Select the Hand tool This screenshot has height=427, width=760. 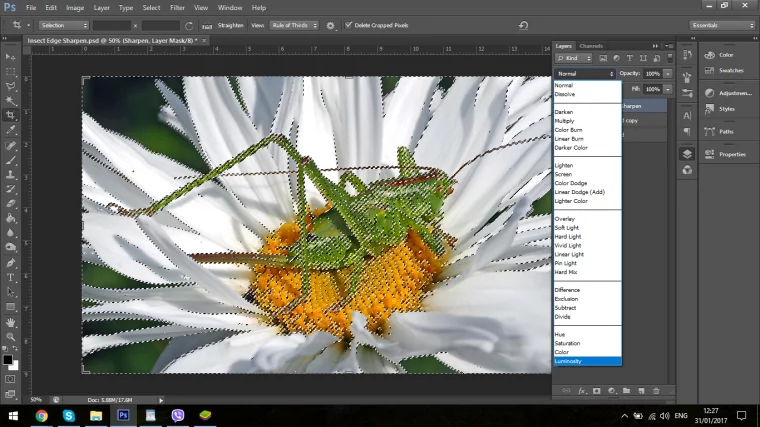(10, 322)
